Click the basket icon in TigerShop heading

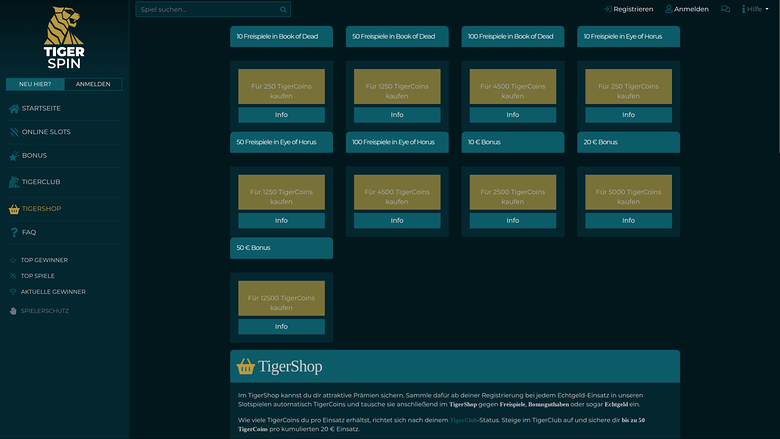(x=246, y=366)
